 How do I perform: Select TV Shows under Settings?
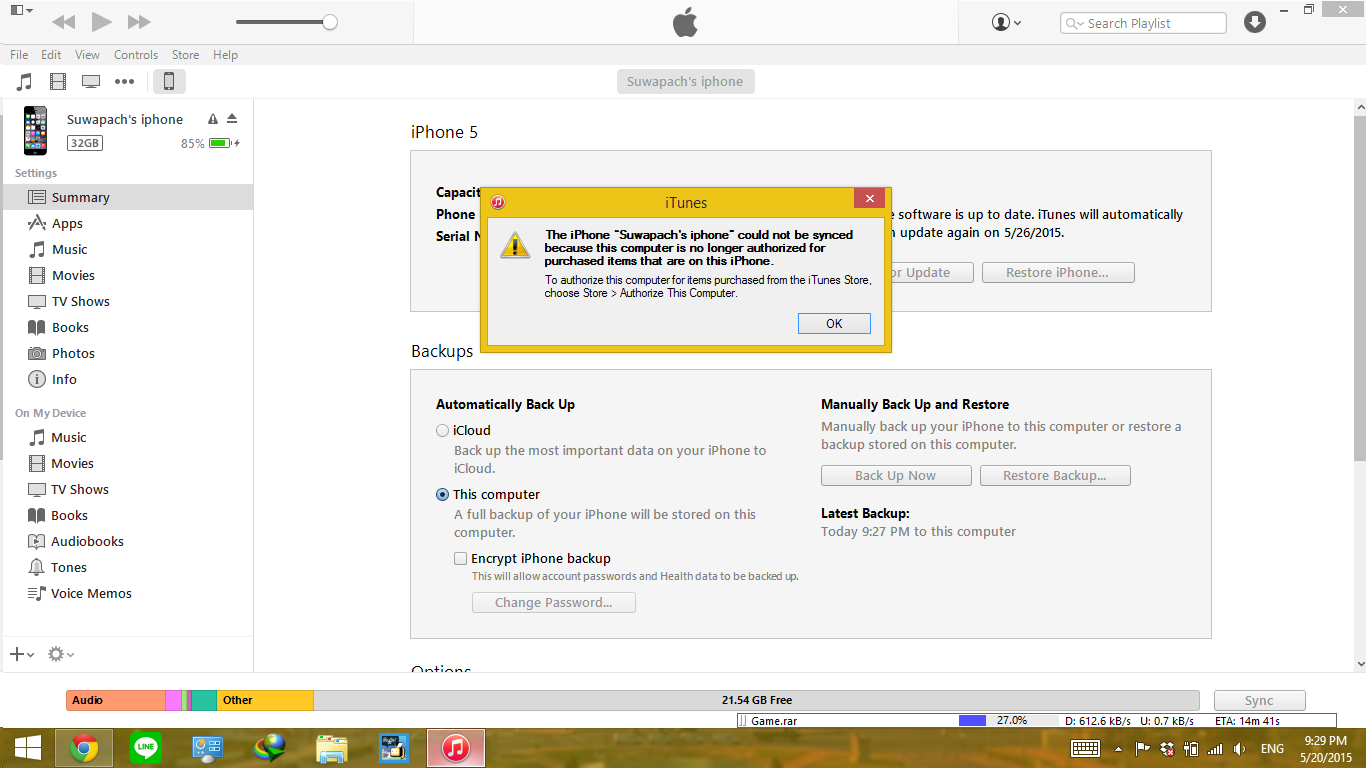(127, 301)
